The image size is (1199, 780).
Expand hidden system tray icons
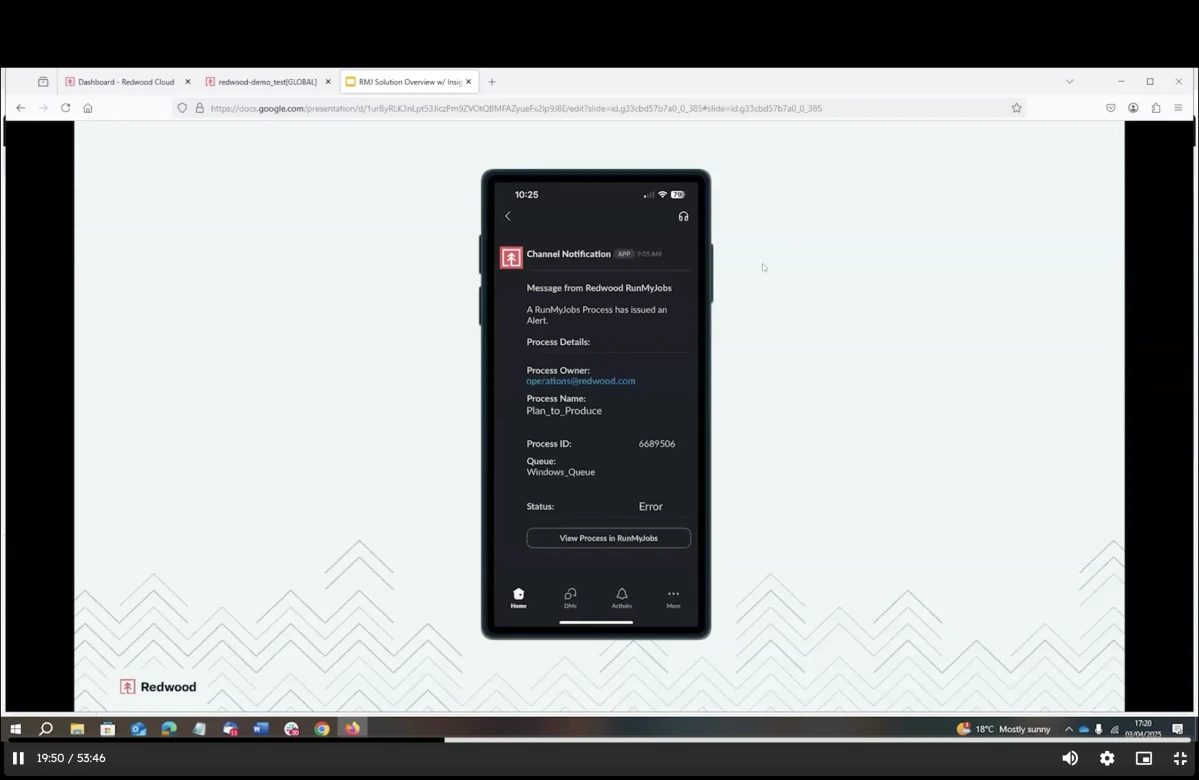point(1069,729)
